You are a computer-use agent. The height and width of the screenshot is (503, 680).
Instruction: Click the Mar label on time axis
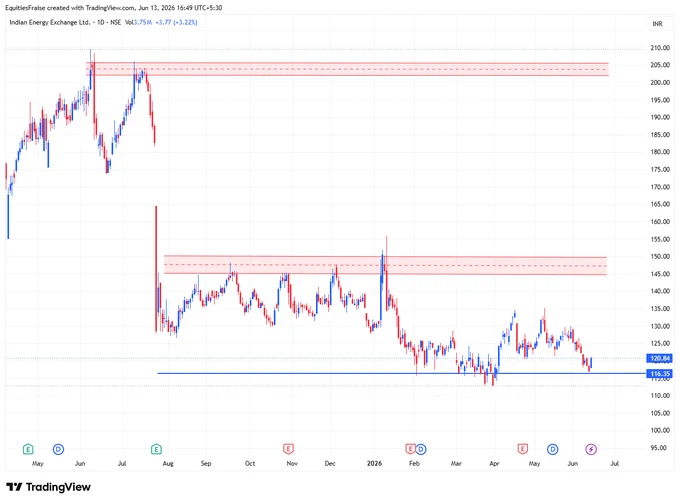click(456, 464)
